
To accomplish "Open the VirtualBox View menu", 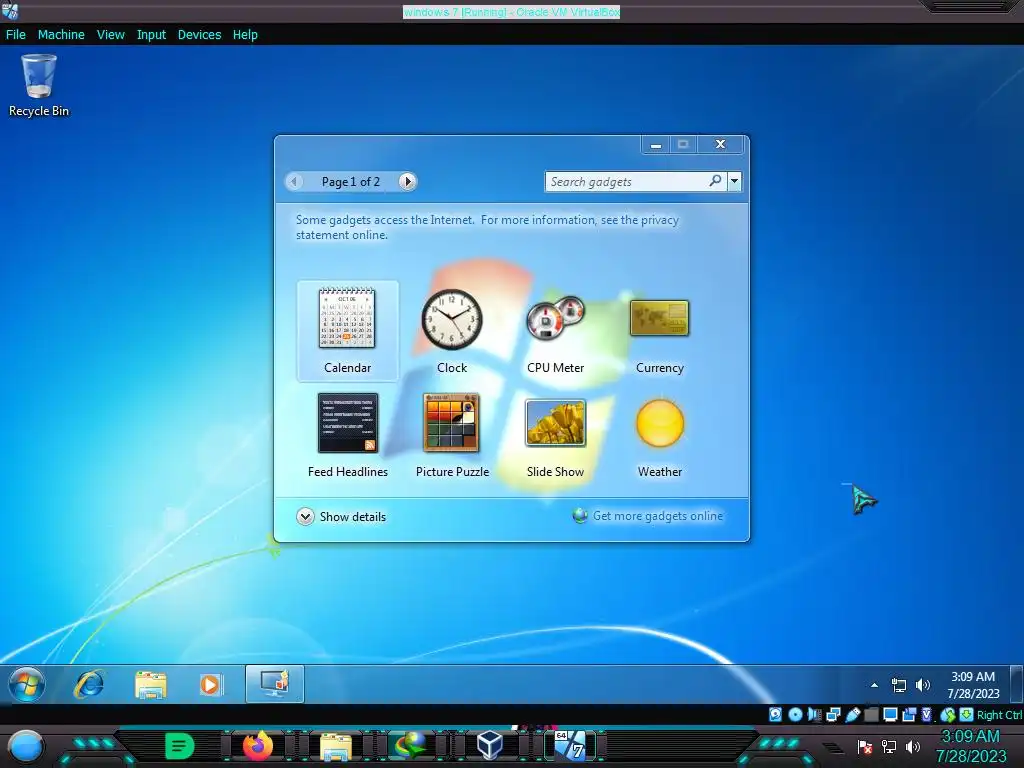I will click(110, 35).
